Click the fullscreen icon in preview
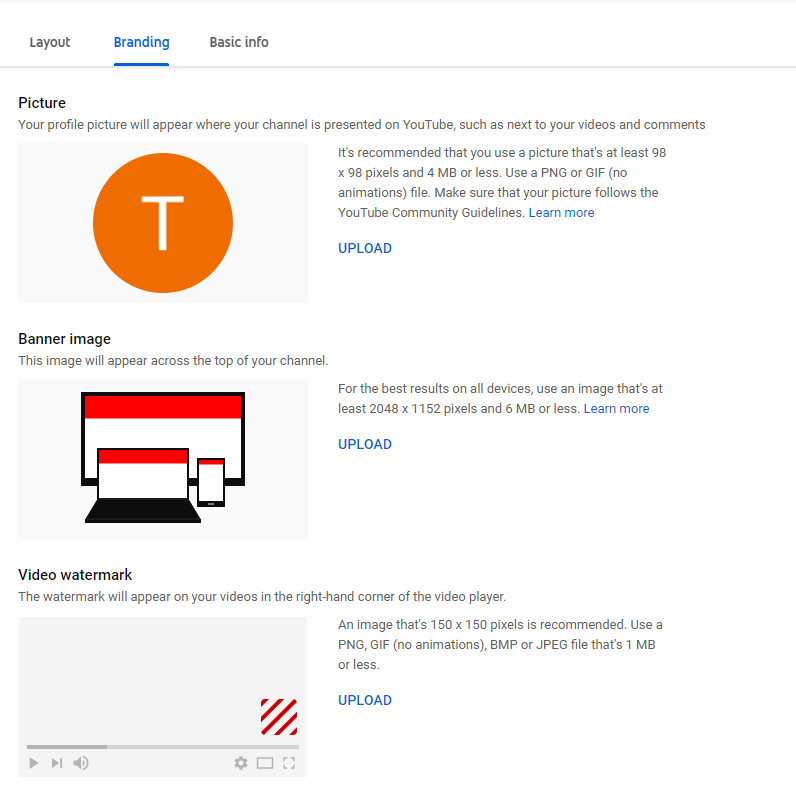Image resolution: width=796 pixels, height=797 pixels. (x=289, y=763)
